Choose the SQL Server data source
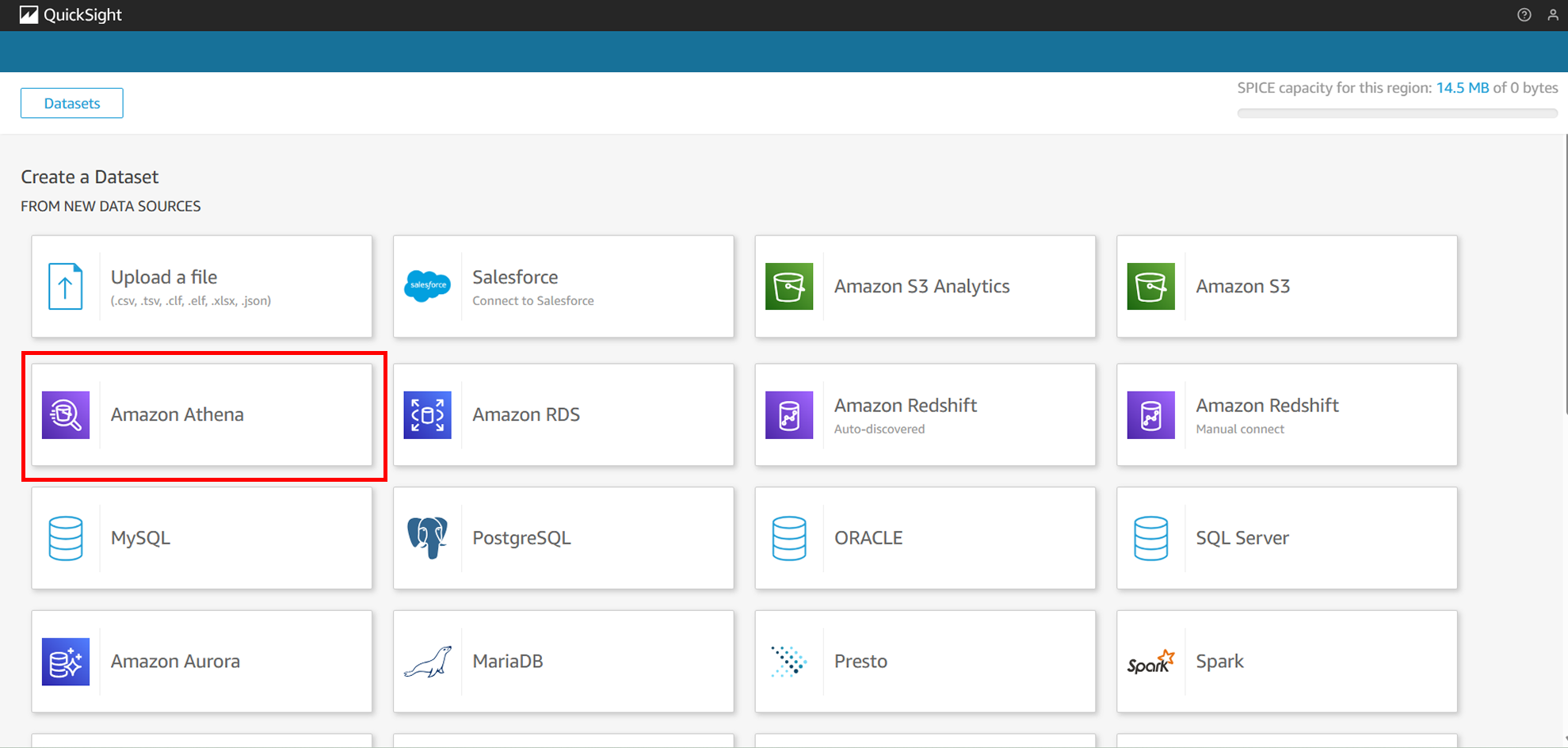Screen dimensions: 1568x748 1287,538
